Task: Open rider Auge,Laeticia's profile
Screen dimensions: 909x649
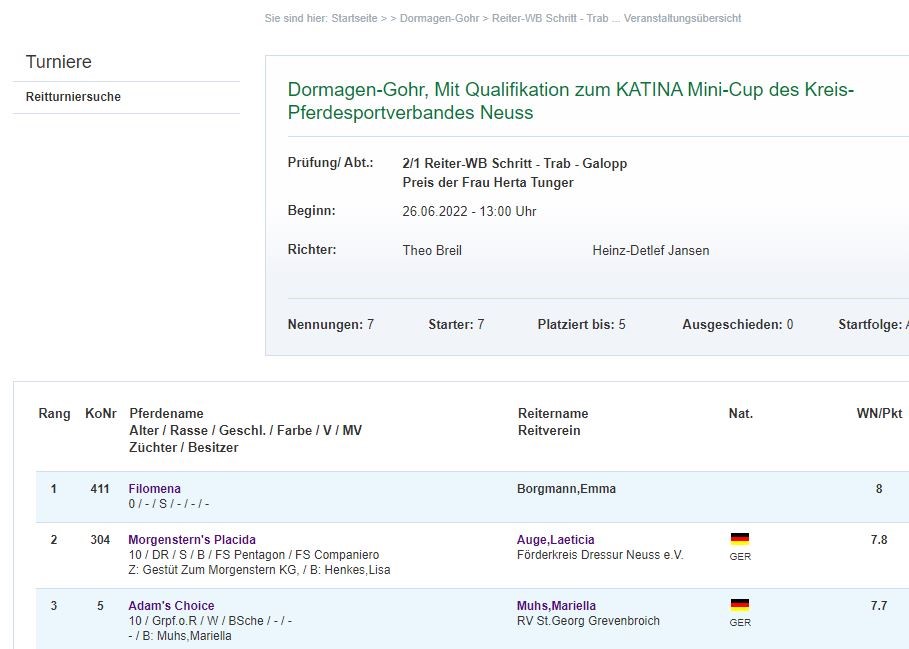Action: (x=555, y=540)
